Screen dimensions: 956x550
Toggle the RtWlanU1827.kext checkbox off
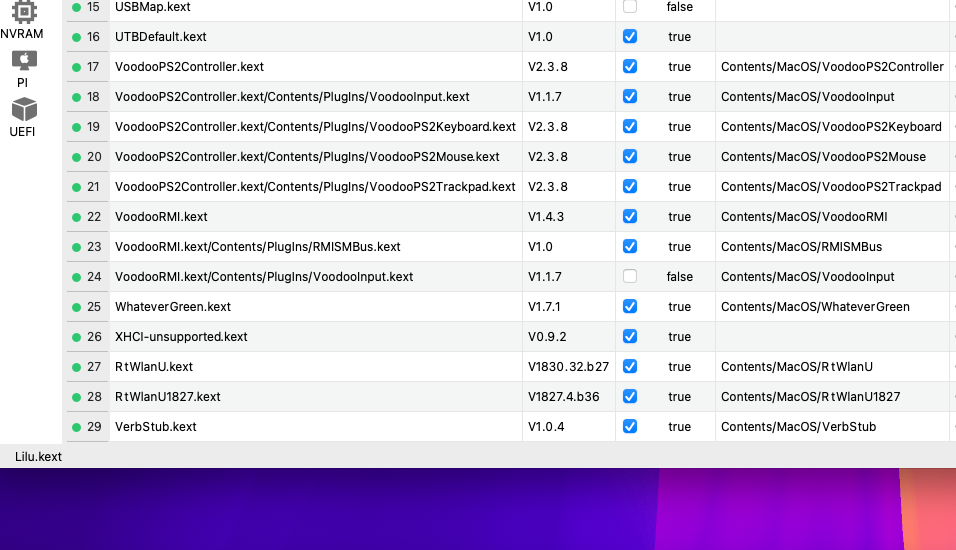coord(630,396)
